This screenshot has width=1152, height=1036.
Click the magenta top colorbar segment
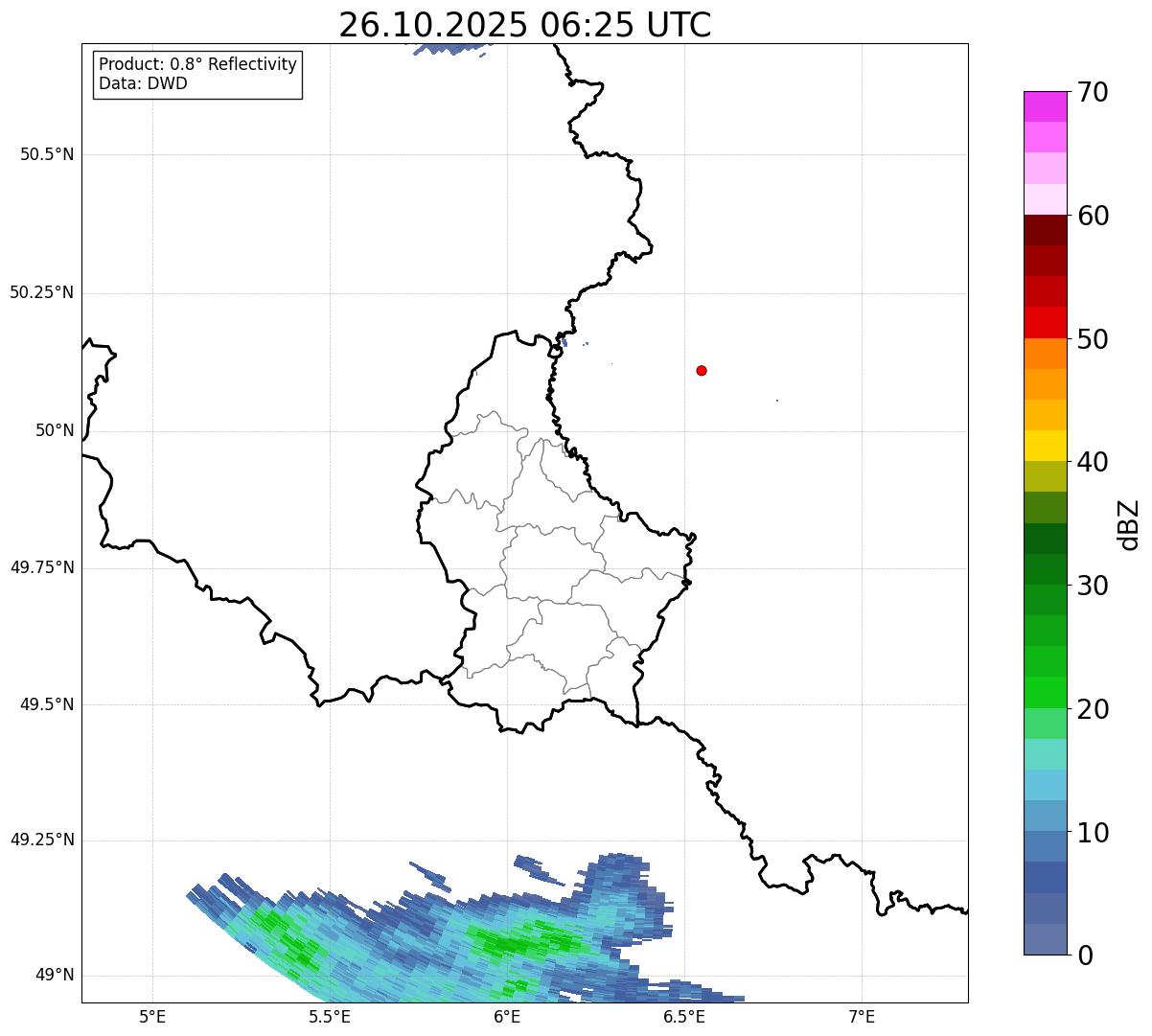point(1046,106)
